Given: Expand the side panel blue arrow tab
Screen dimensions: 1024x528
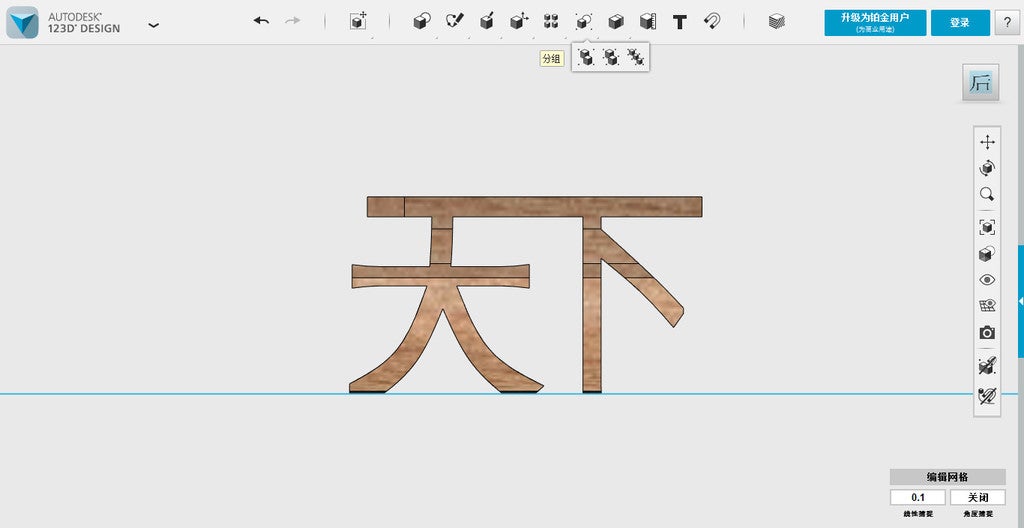Looking at the screenshot, I should 1020,301.
